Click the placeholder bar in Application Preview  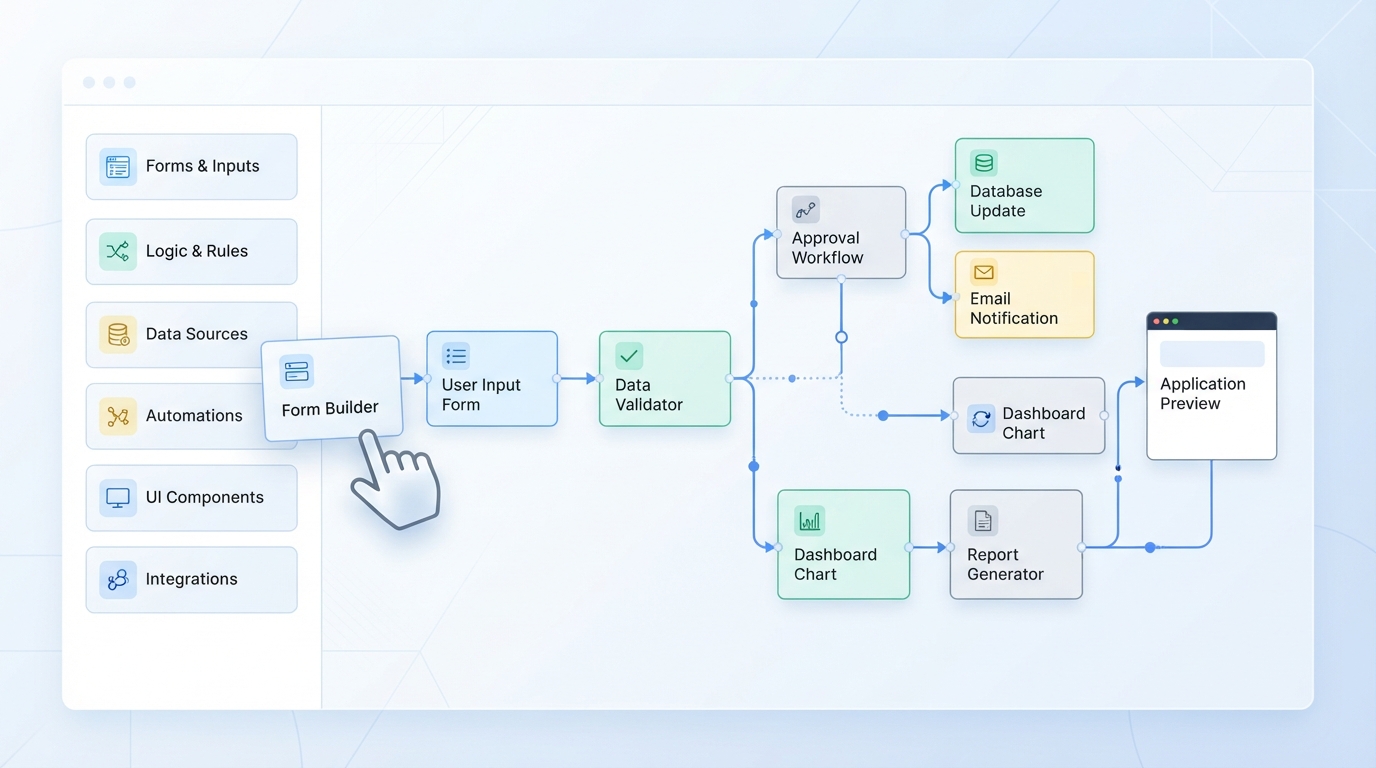click(x=1212, y=354)
